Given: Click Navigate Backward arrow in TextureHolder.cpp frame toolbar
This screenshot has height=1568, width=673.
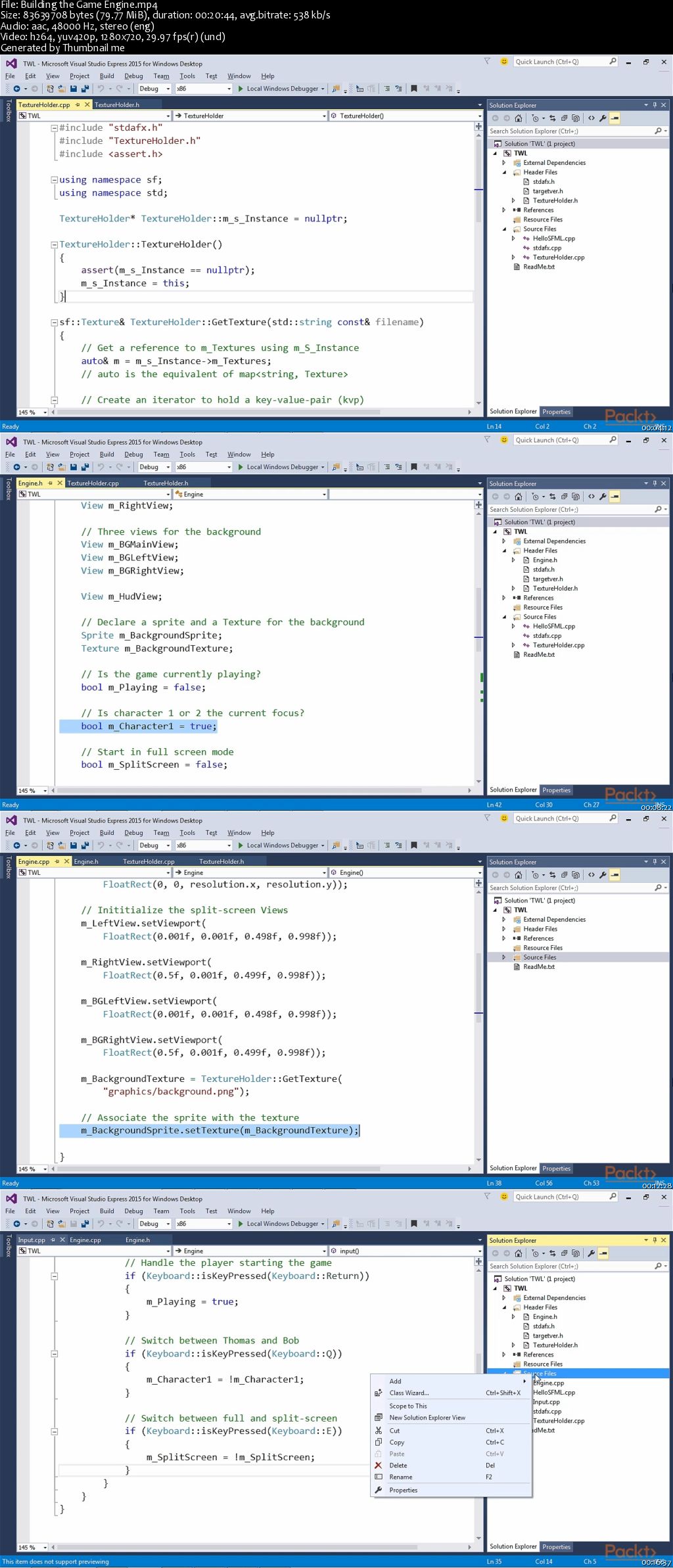Looking at the screenshot, I should [16, 89].
